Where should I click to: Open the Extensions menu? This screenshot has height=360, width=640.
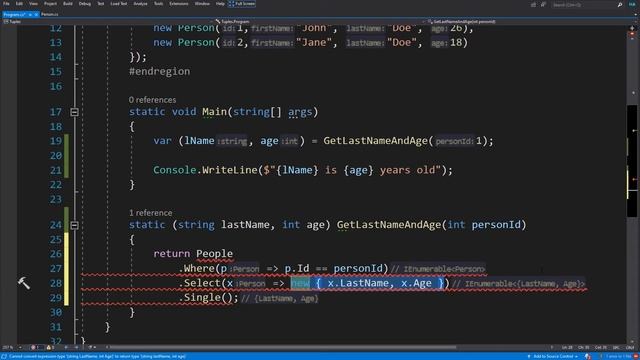point(179,4)
